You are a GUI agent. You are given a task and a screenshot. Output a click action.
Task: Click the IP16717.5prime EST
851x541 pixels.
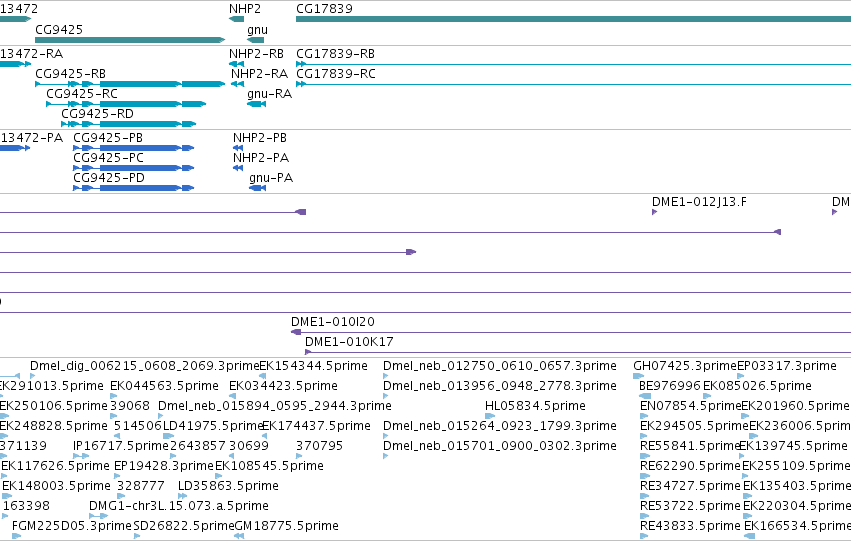coord(121,446)
